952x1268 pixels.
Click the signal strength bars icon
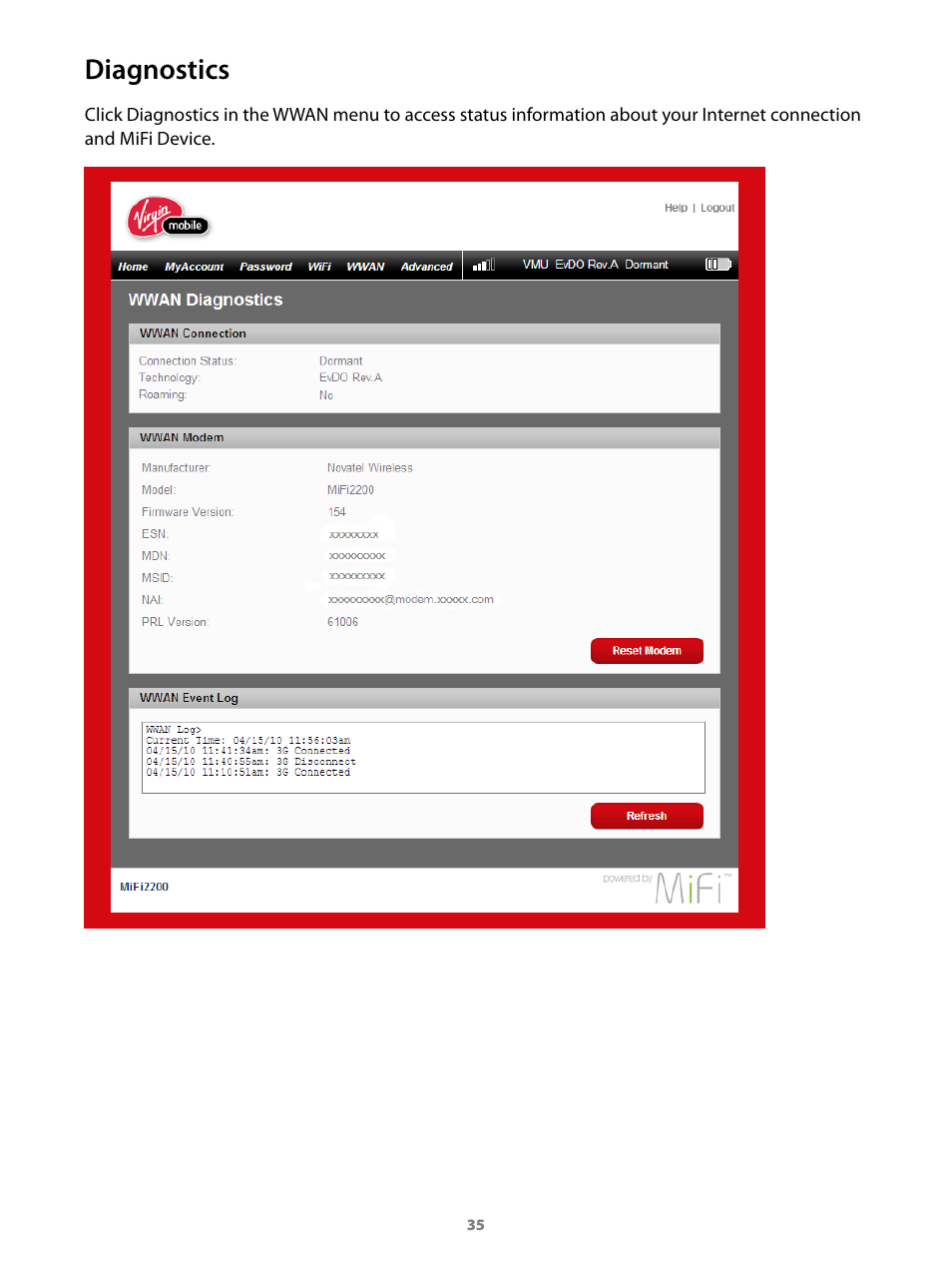[484, 265]
